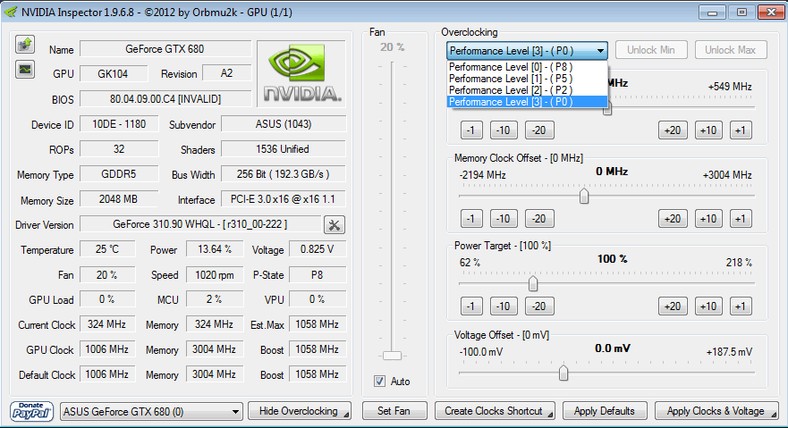
Task: Click the Hide Overclocking button
Action: tap(298, 411)
